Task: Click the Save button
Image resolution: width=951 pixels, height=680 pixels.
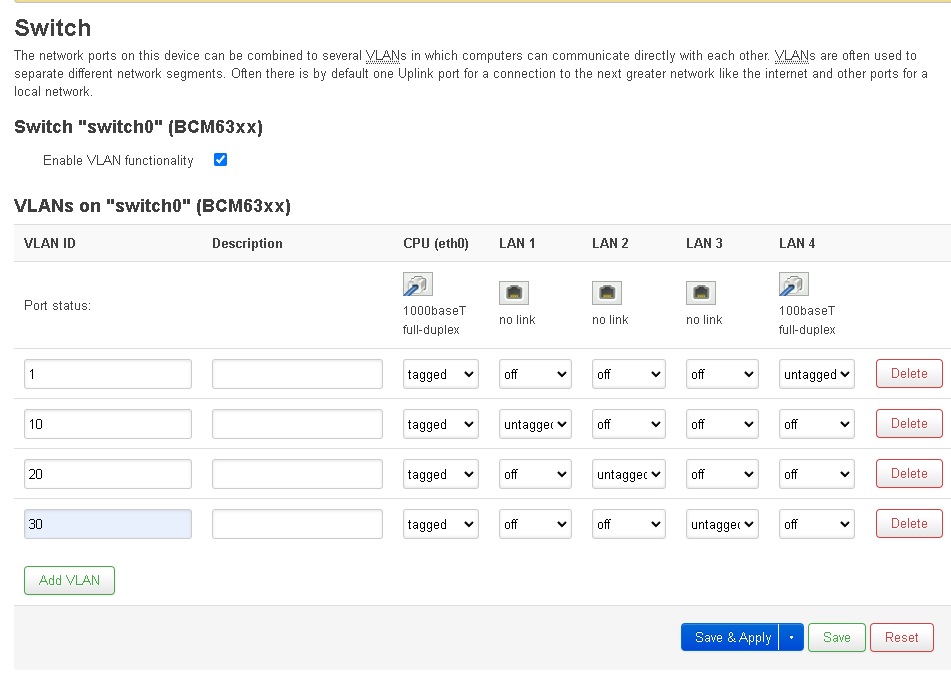Action: point(836,637)
